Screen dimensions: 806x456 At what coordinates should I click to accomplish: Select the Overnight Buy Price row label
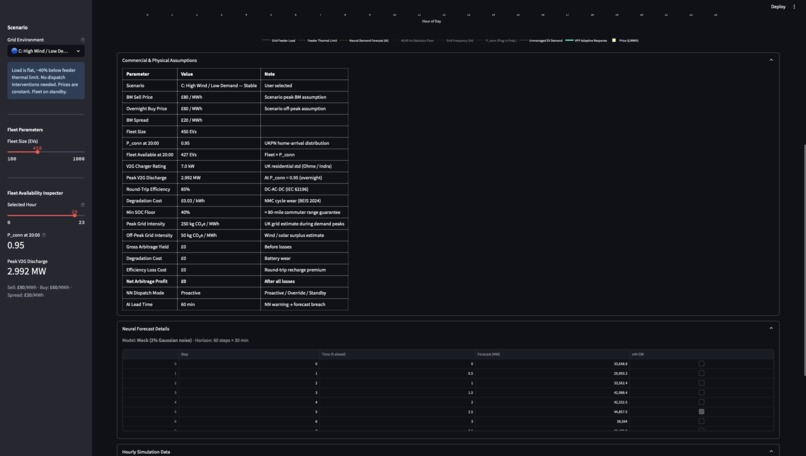coord(146,108)
